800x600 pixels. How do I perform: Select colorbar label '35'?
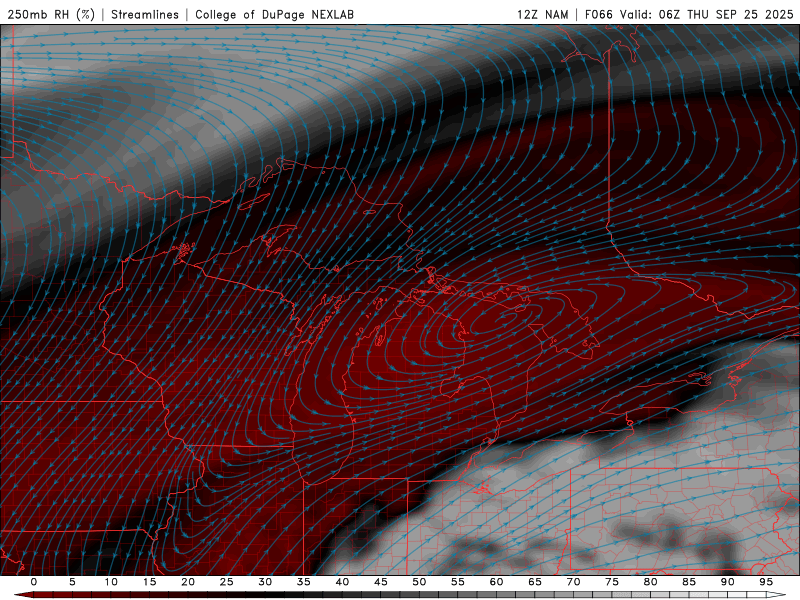click(304, 582)
